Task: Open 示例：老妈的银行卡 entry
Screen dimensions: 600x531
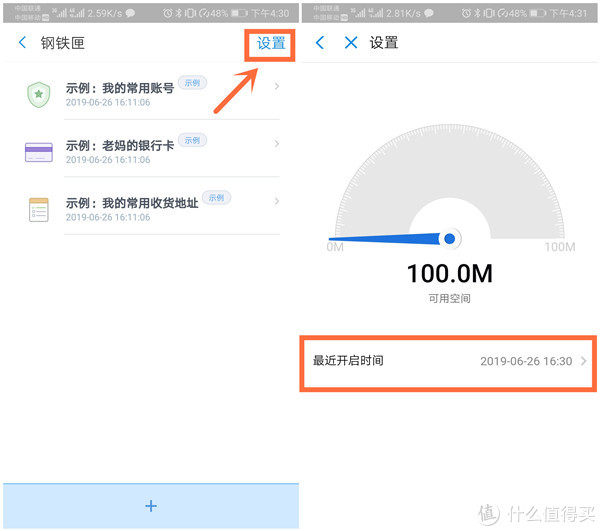Action: click(x=153, y=152)
